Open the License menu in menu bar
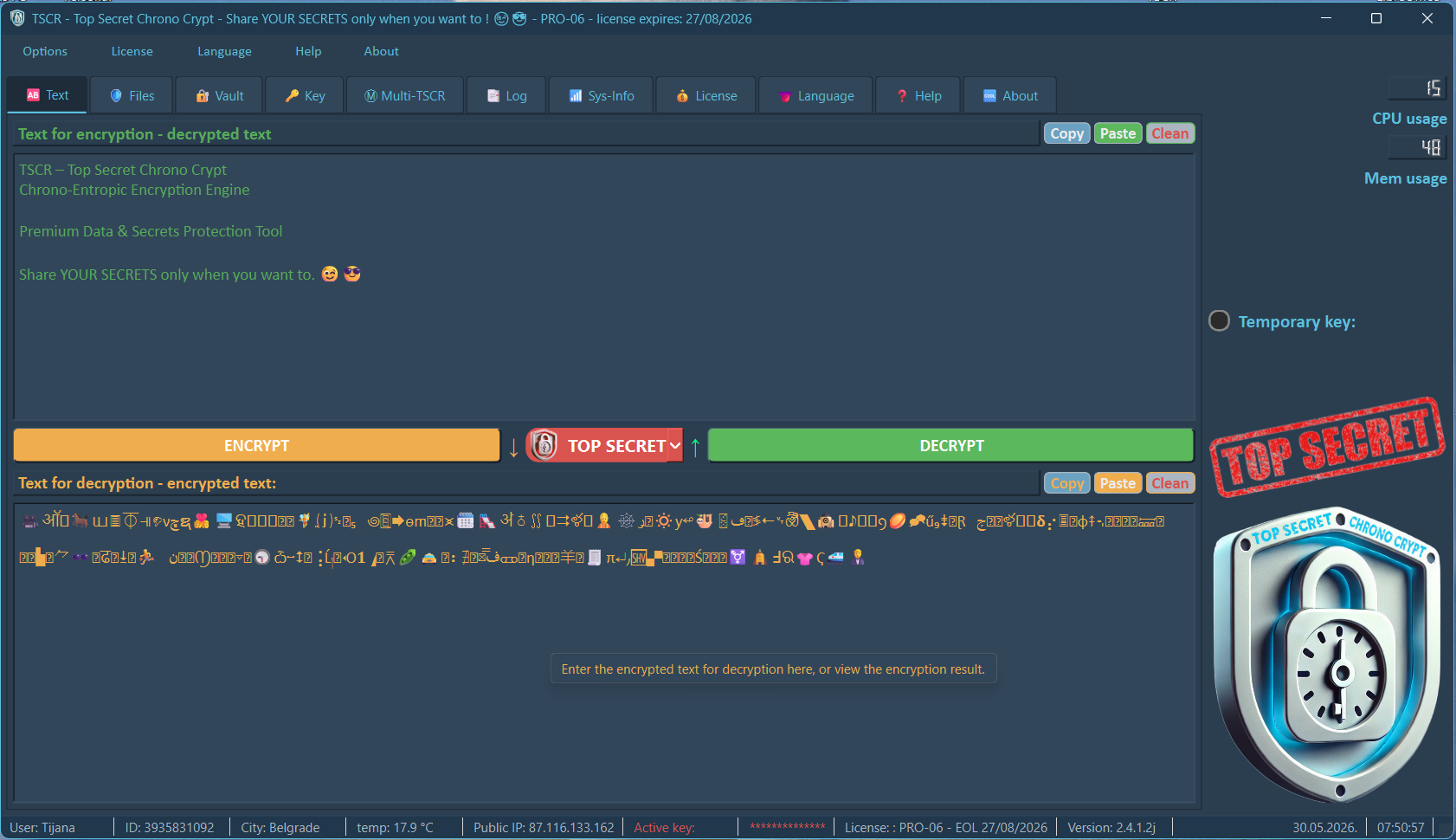This screenshot has height=840, width=1456. pyautogui.click(x=132, y=51)
